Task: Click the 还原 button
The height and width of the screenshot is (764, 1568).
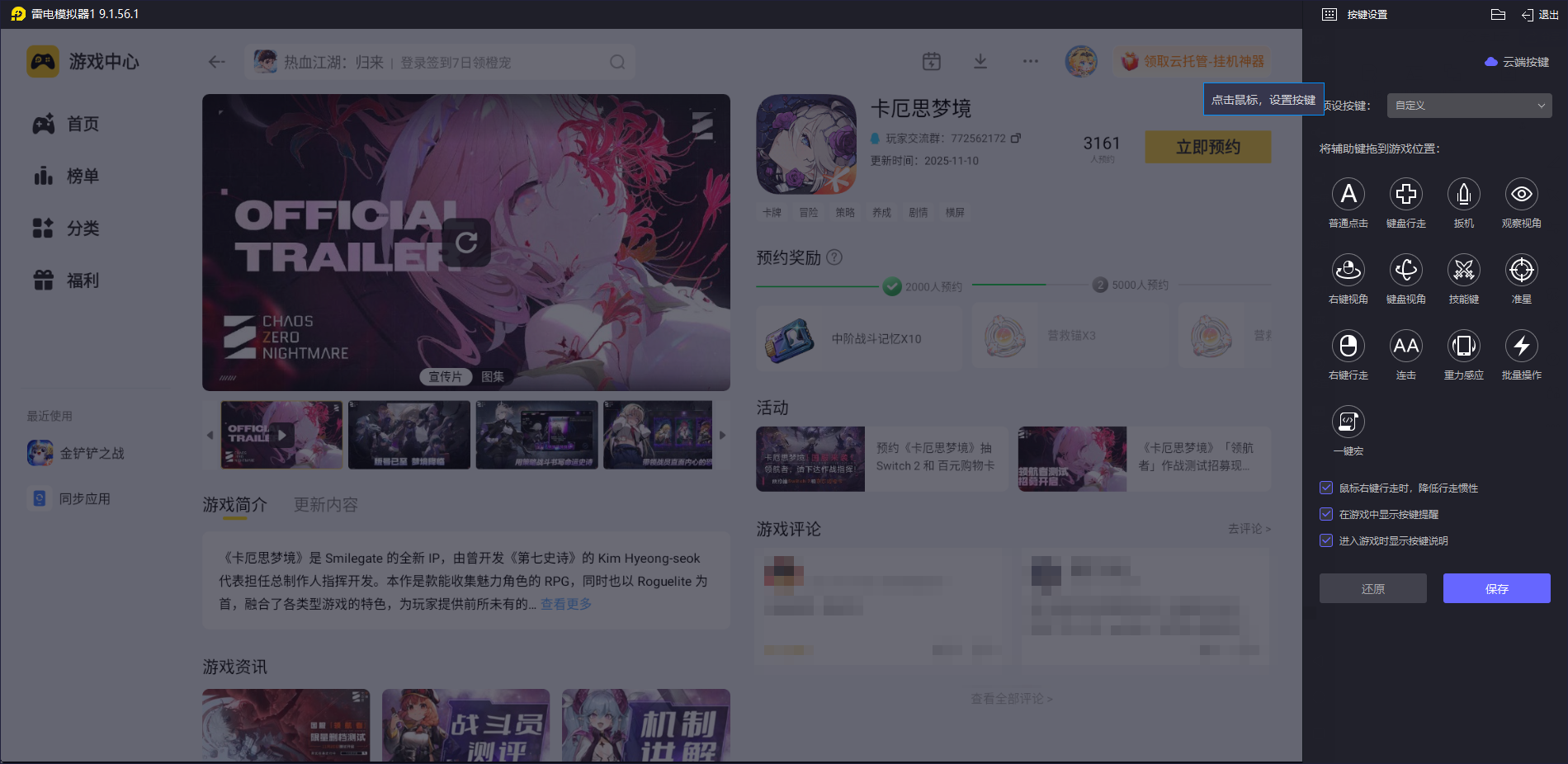Action: point(1373,588)
